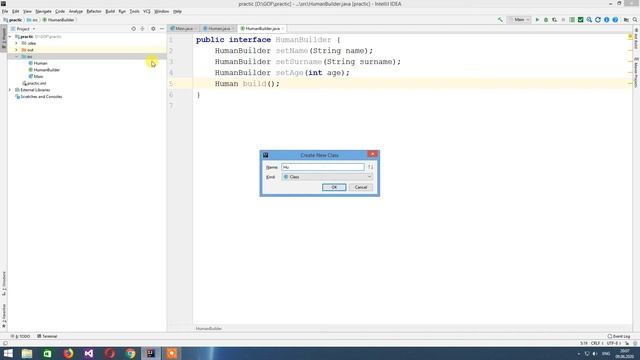640x360 pixels.
Task: Open the Terminal tool window
Action: pyautogui.click(x=47, y=336)
